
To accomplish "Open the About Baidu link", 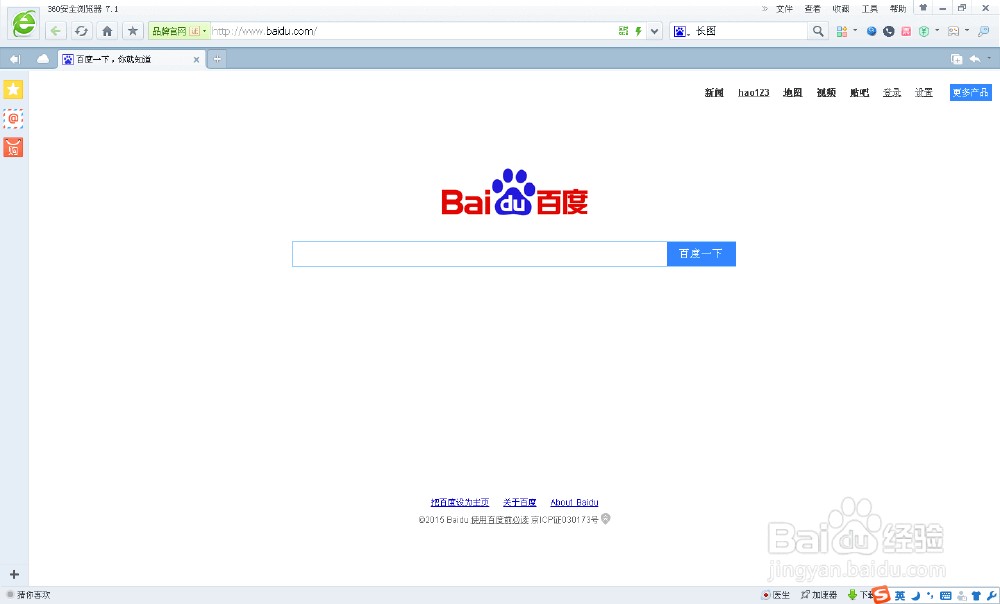I will (x=575, y=503).
